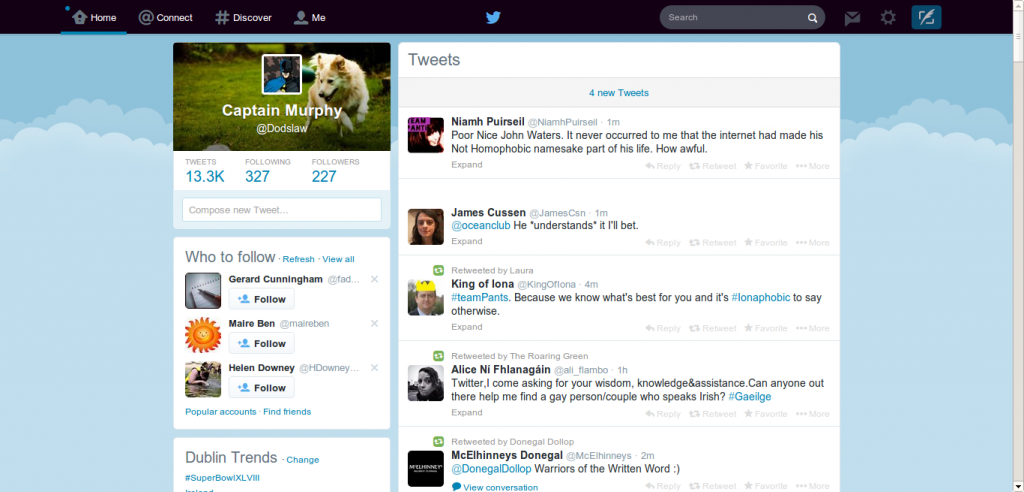
Task: Open the #teamPants hashtag
Action: (479, 297)
